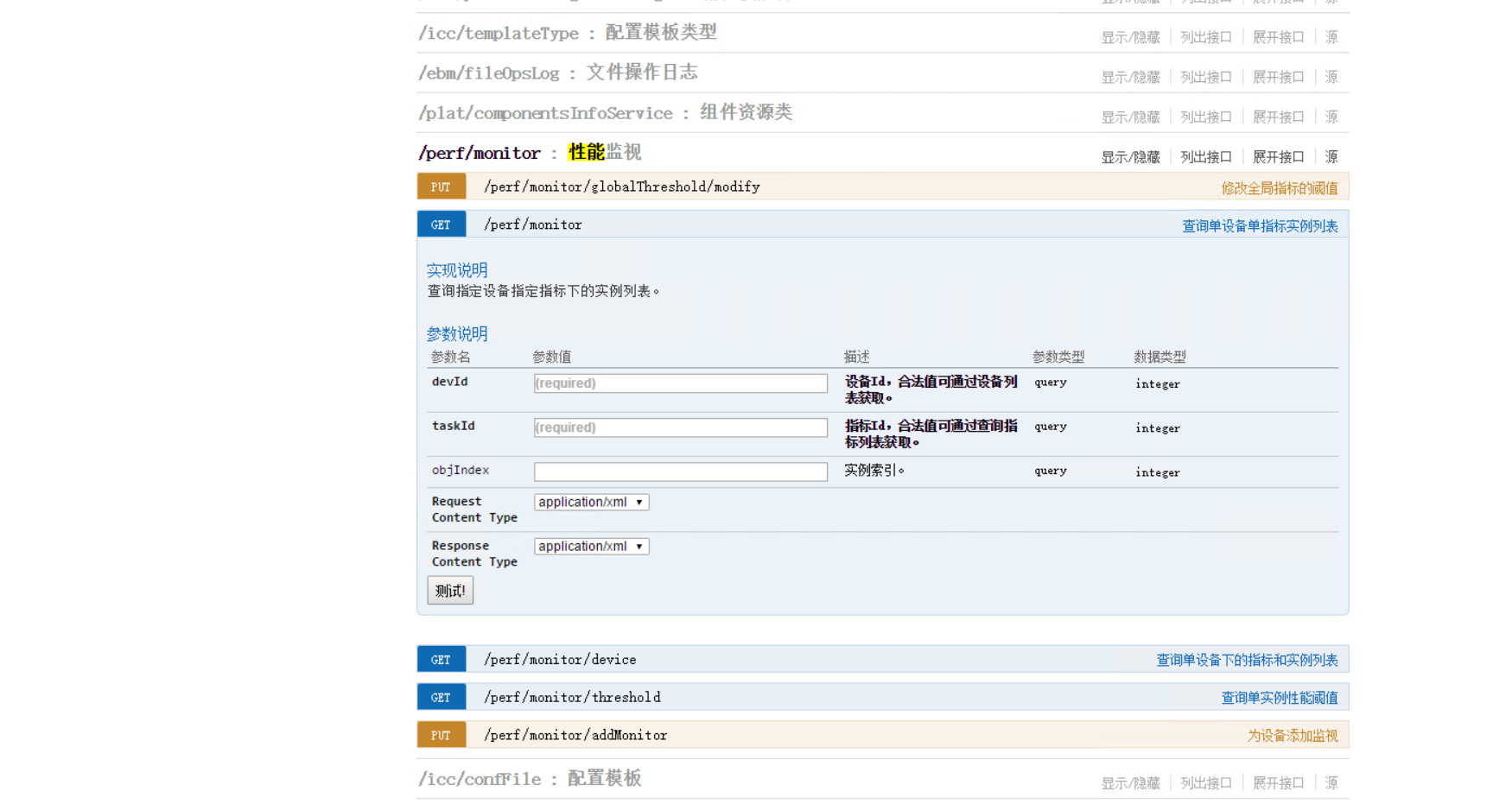The image size is (1512, 804).
Task: Click 展开接口 for /icc/templateType
Action: (1279, 37)
